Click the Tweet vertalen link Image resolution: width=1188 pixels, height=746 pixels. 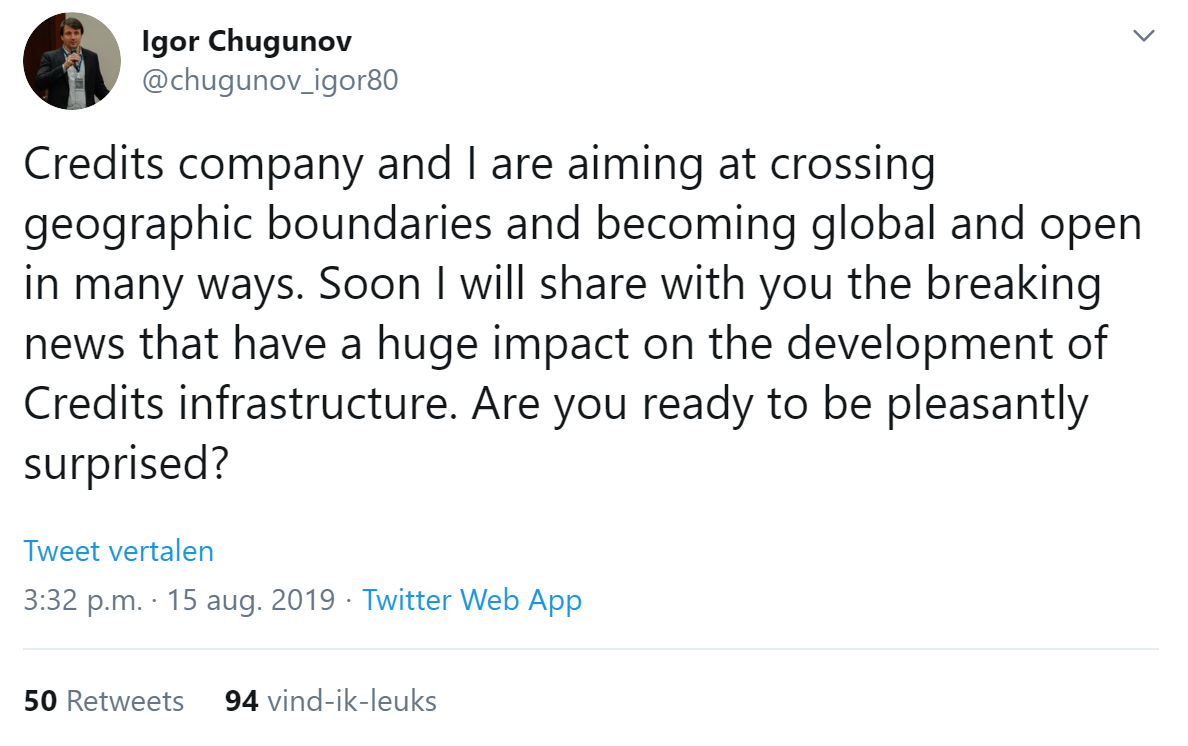click(119, 551)
